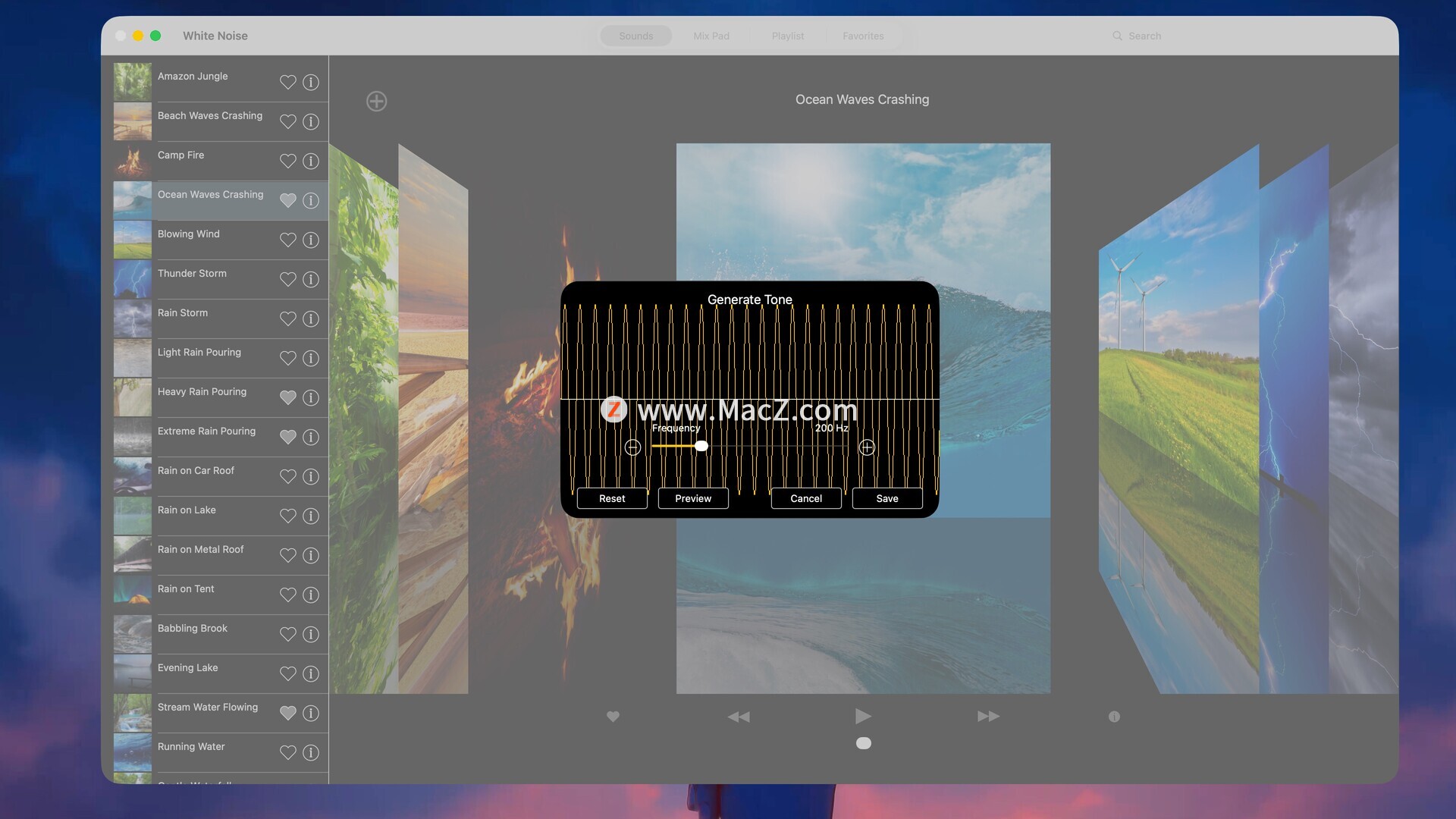The width and height of the screenshot is (1456, 819).
Task: Unfavorite the Stream Water Flowing sound
Action: [287, 713]
